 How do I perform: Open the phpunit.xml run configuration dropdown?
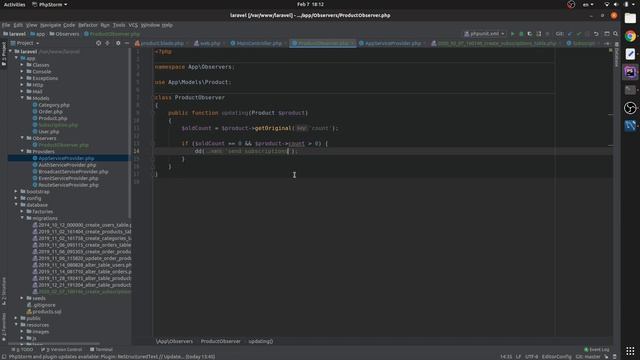click(x=484, y=34)
